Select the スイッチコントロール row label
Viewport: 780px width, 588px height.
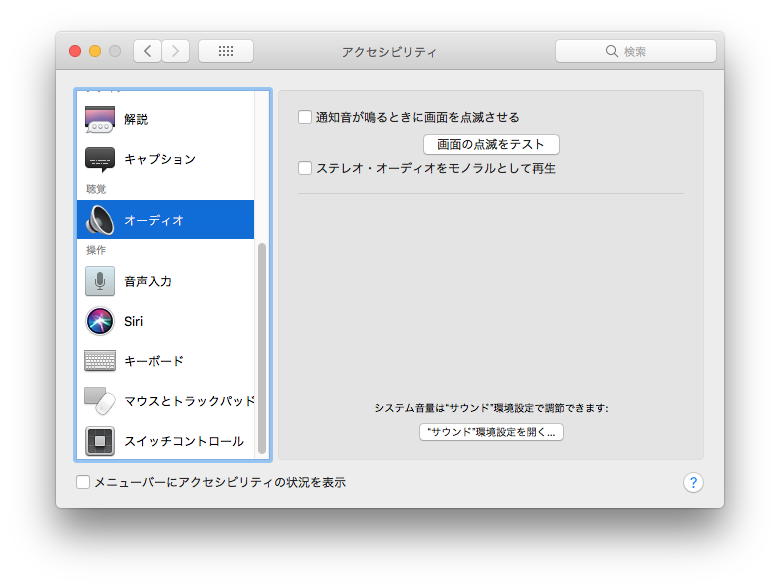point(184,441)
